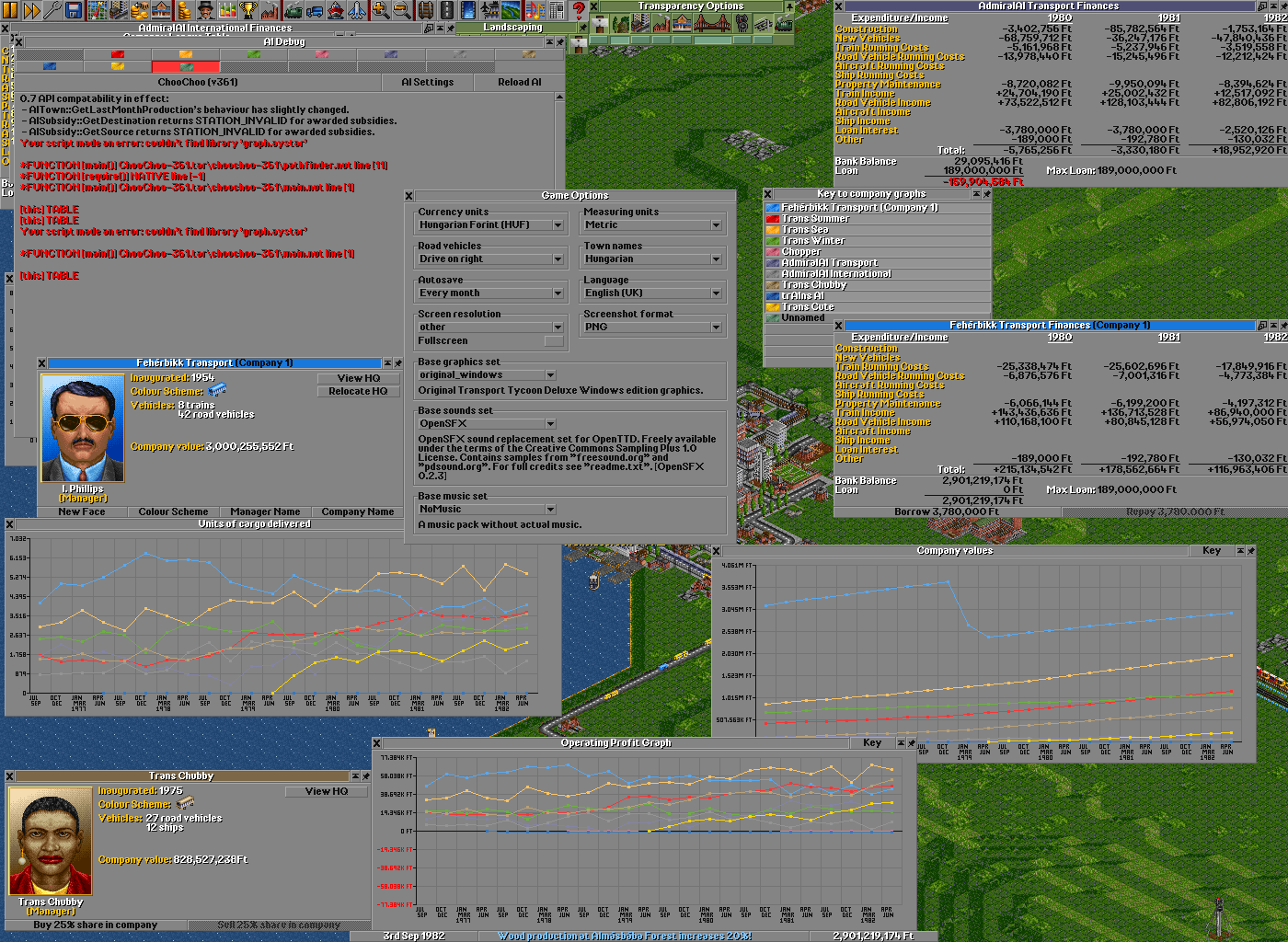Image resolution: width=1288 pixels, height=942 pixels.
Task: Click the AI Settings button
Action: (428, 82)
